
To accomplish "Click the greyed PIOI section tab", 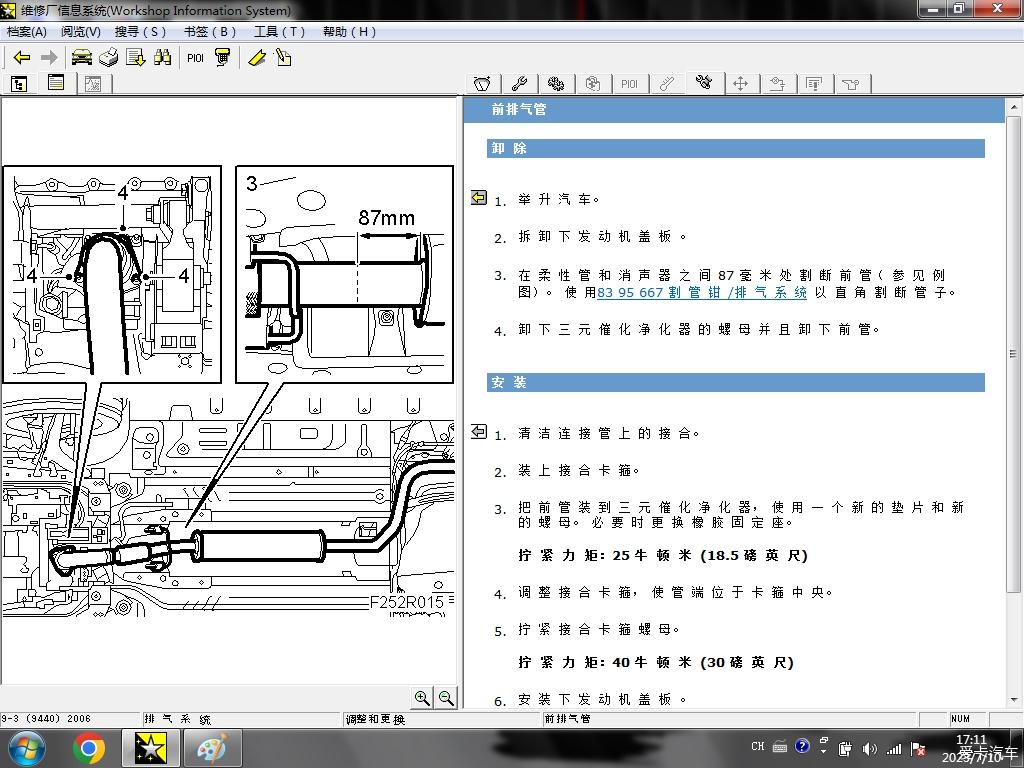I will coord(630,84).
